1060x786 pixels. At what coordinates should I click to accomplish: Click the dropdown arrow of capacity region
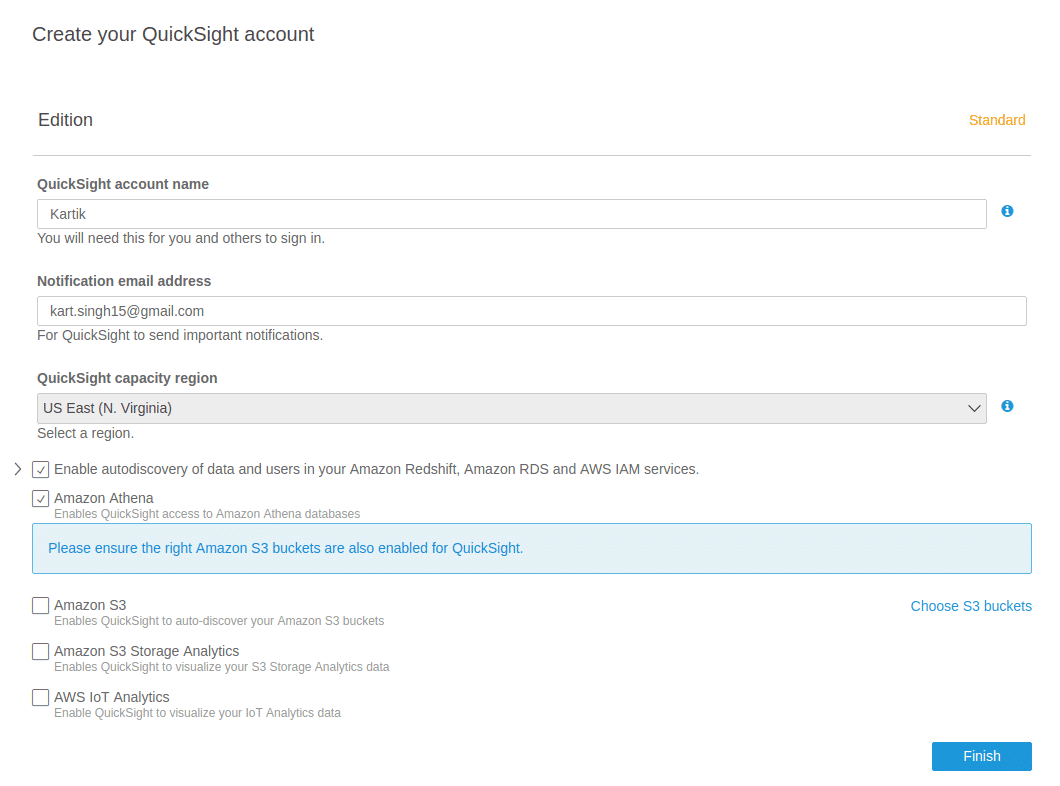[x=973, y=408]
